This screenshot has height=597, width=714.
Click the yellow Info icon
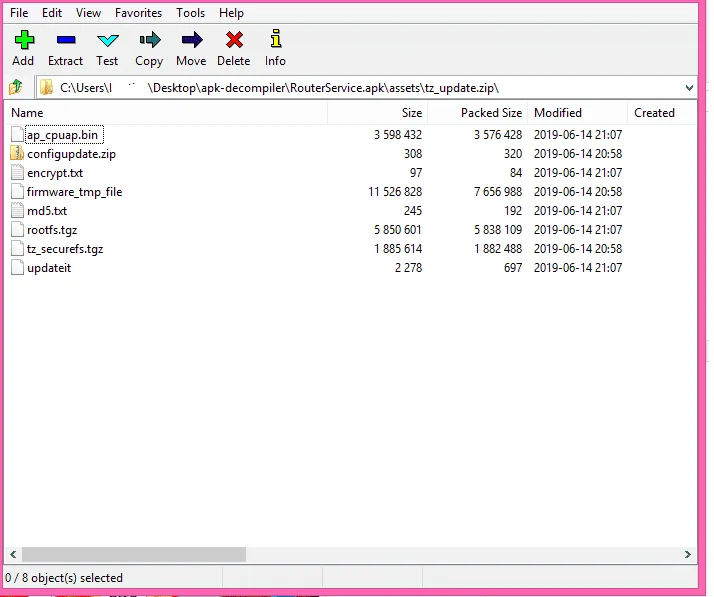pos(275,39)
